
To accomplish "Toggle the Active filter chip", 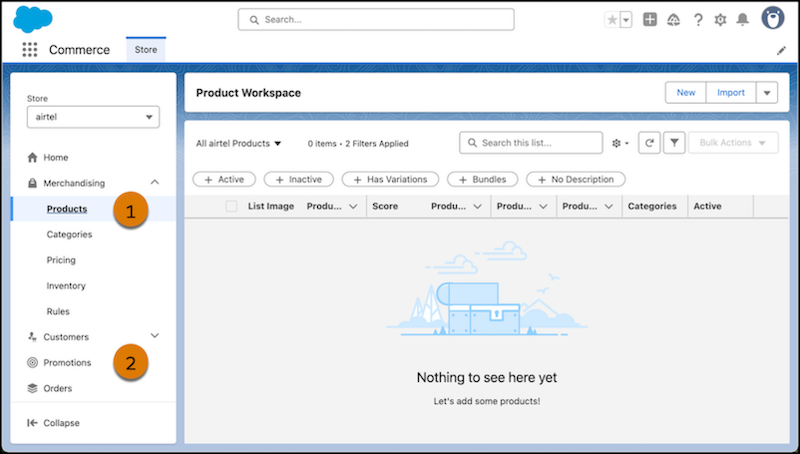I will coord(224,180).
